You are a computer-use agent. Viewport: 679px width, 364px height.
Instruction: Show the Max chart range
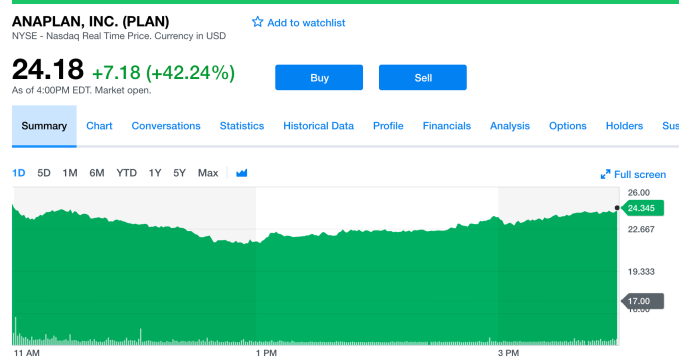pos(208,173)
